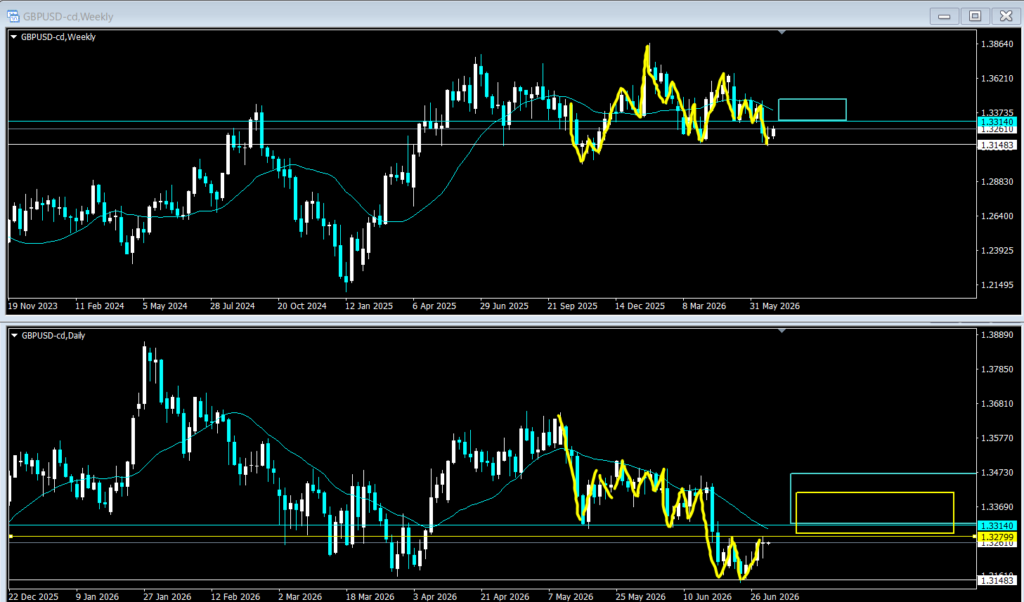
Task: Click the 5 May 2024 date label
Action: (x=165, y=306)
